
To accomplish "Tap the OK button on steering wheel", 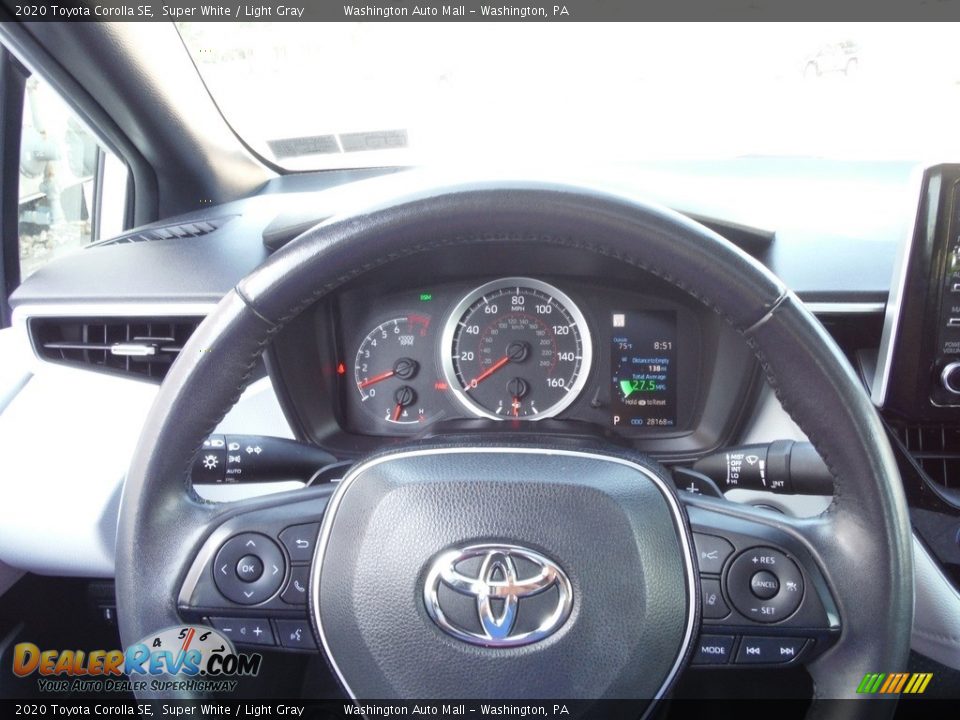I will point(249,569).
